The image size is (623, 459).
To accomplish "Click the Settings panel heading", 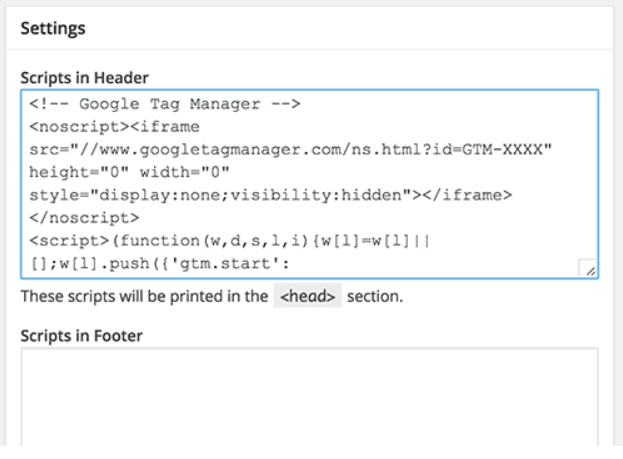I will (53, 28).
